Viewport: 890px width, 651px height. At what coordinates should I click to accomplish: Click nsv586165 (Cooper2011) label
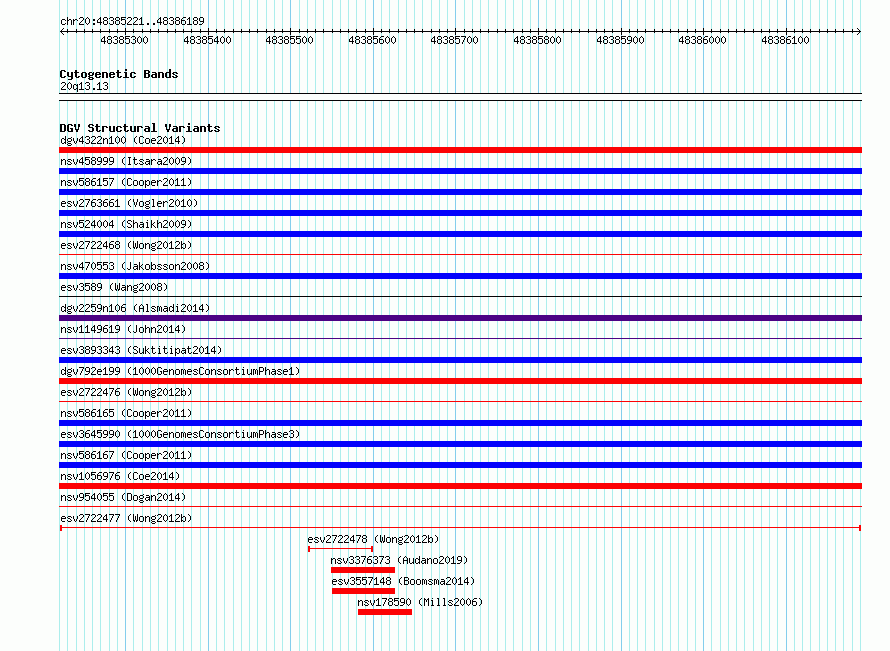[x=126, y=413]
